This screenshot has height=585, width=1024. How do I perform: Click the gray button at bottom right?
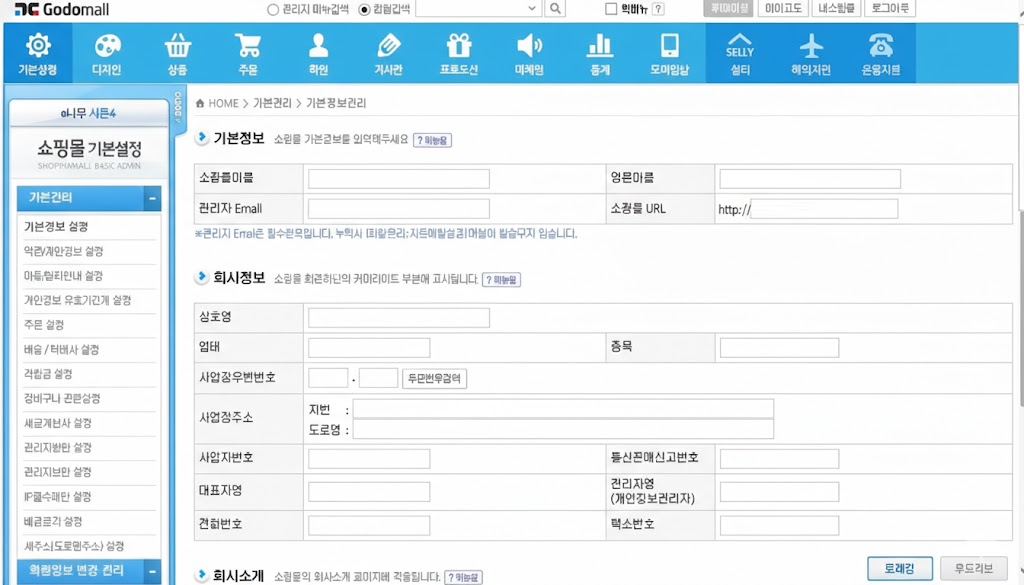point(973,568)
